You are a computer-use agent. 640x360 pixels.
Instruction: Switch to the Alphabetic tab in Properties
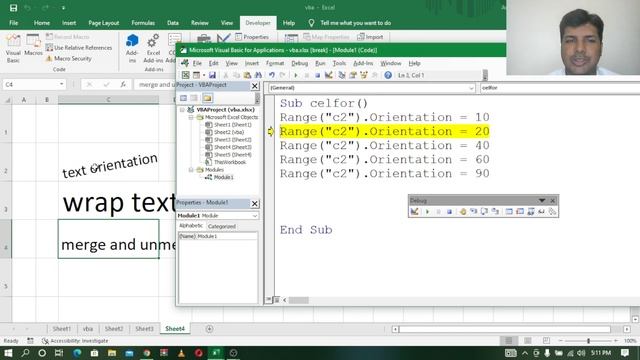pos(191,226)
